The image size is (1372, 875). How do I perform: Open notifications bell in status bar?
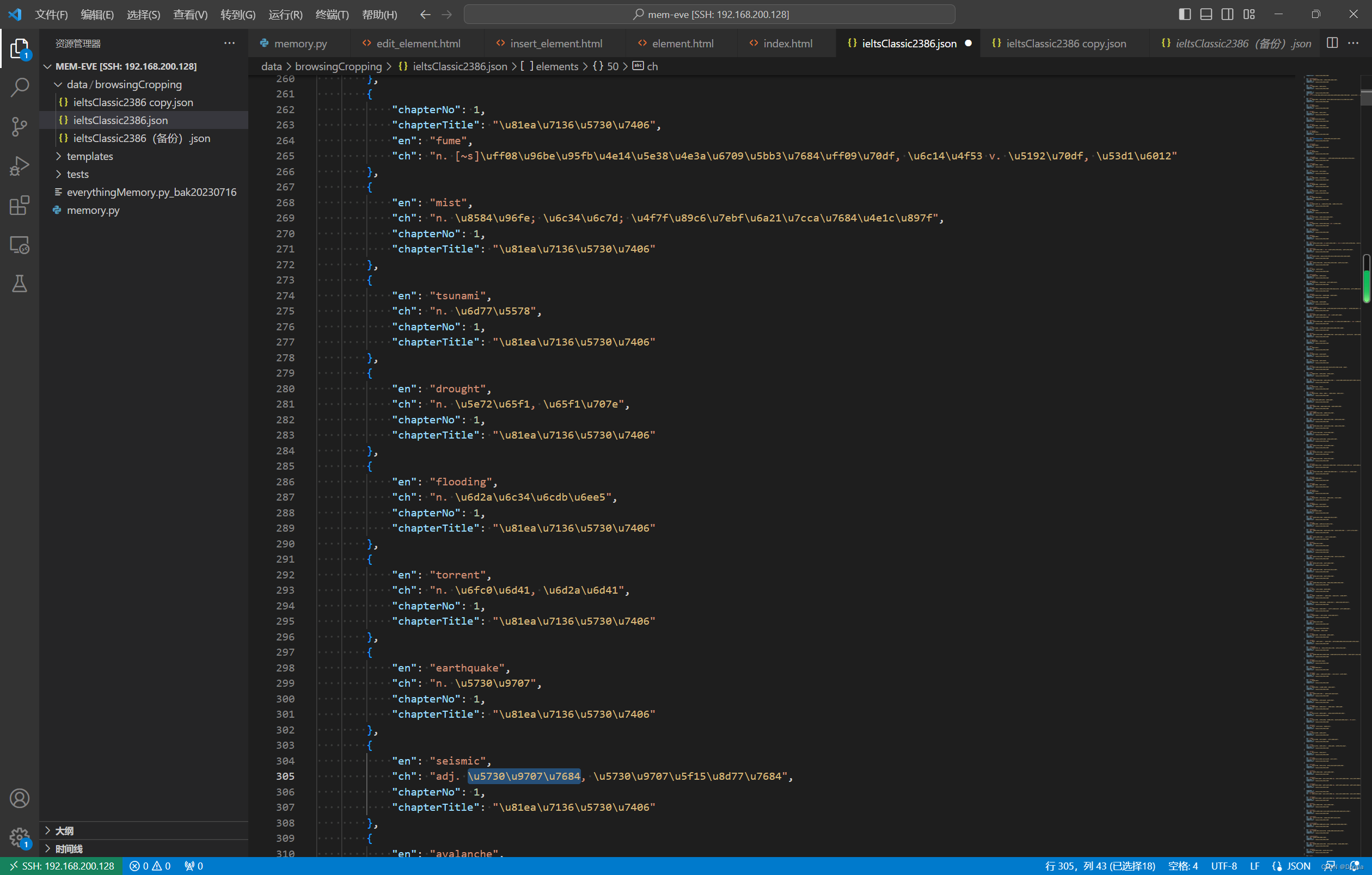coord(1355,866)
